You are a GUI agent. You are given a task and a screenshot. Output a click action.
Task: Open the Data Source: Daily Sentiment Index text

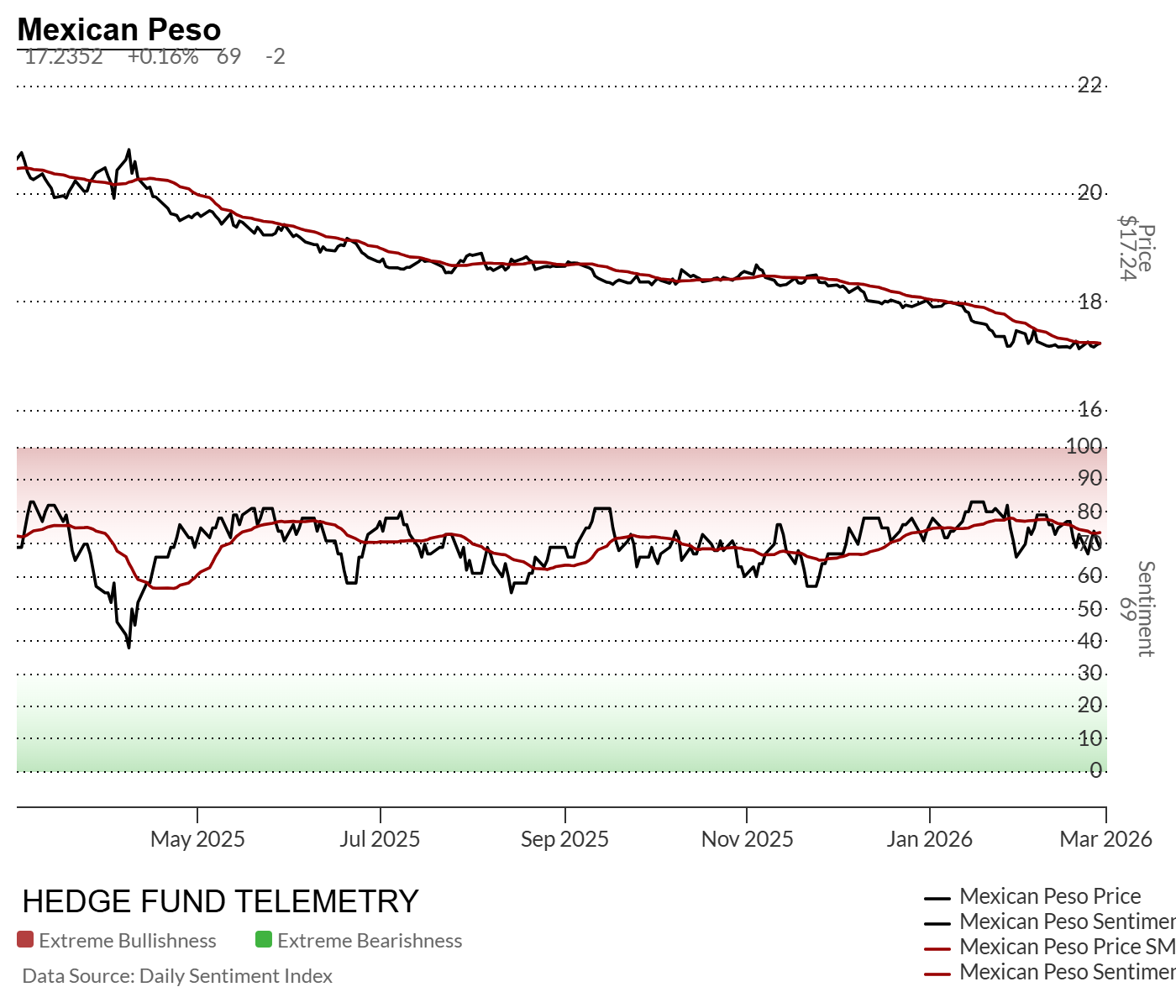tap(177, 976)
